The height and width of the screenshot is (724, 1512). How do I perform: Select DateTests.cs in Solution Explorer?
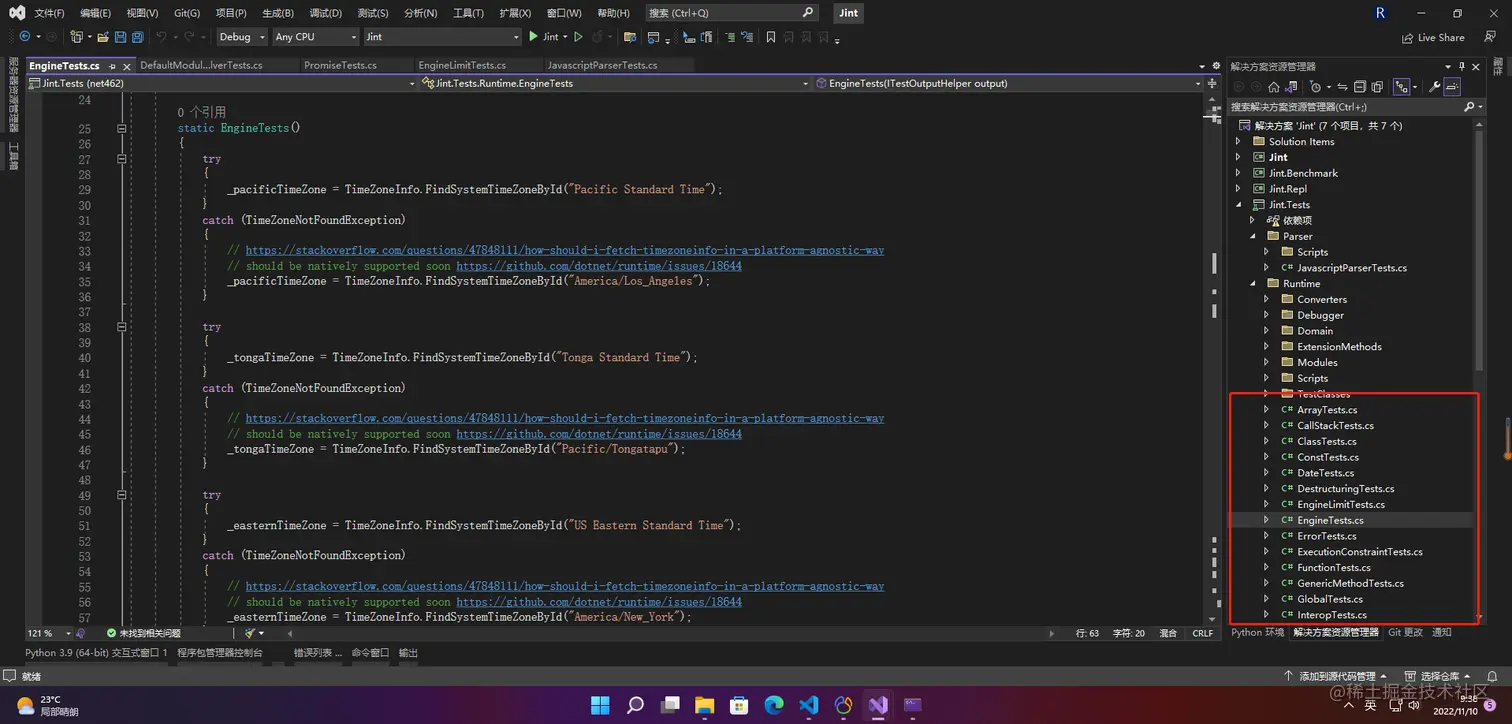coord(1325,473)
